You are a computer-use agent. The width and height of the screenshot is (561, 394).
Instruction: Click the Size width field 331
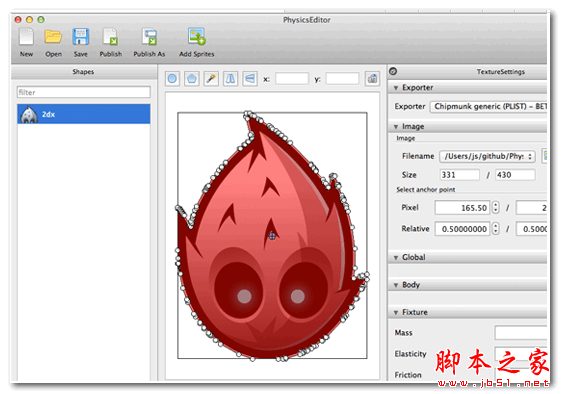click(x=459, y=175)
